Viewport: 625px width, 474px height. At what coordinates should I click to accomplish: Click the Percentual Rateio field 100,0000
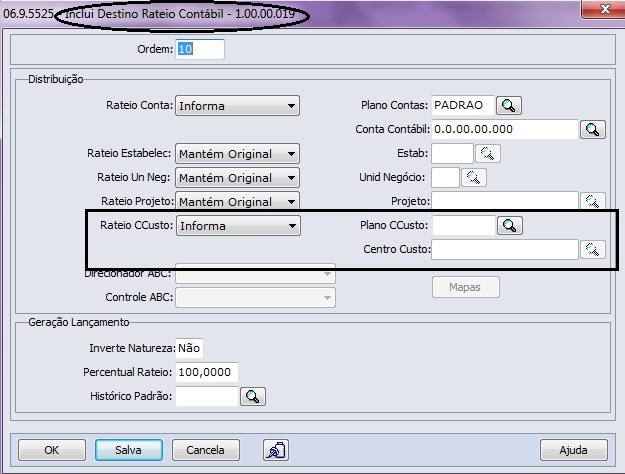click(207, 372)
